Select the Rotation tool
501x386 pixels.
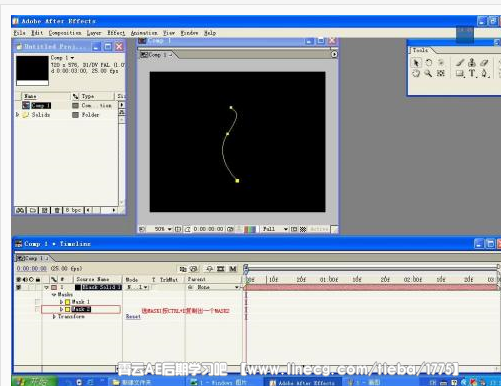pyautogui.click(x=429, y=63)
